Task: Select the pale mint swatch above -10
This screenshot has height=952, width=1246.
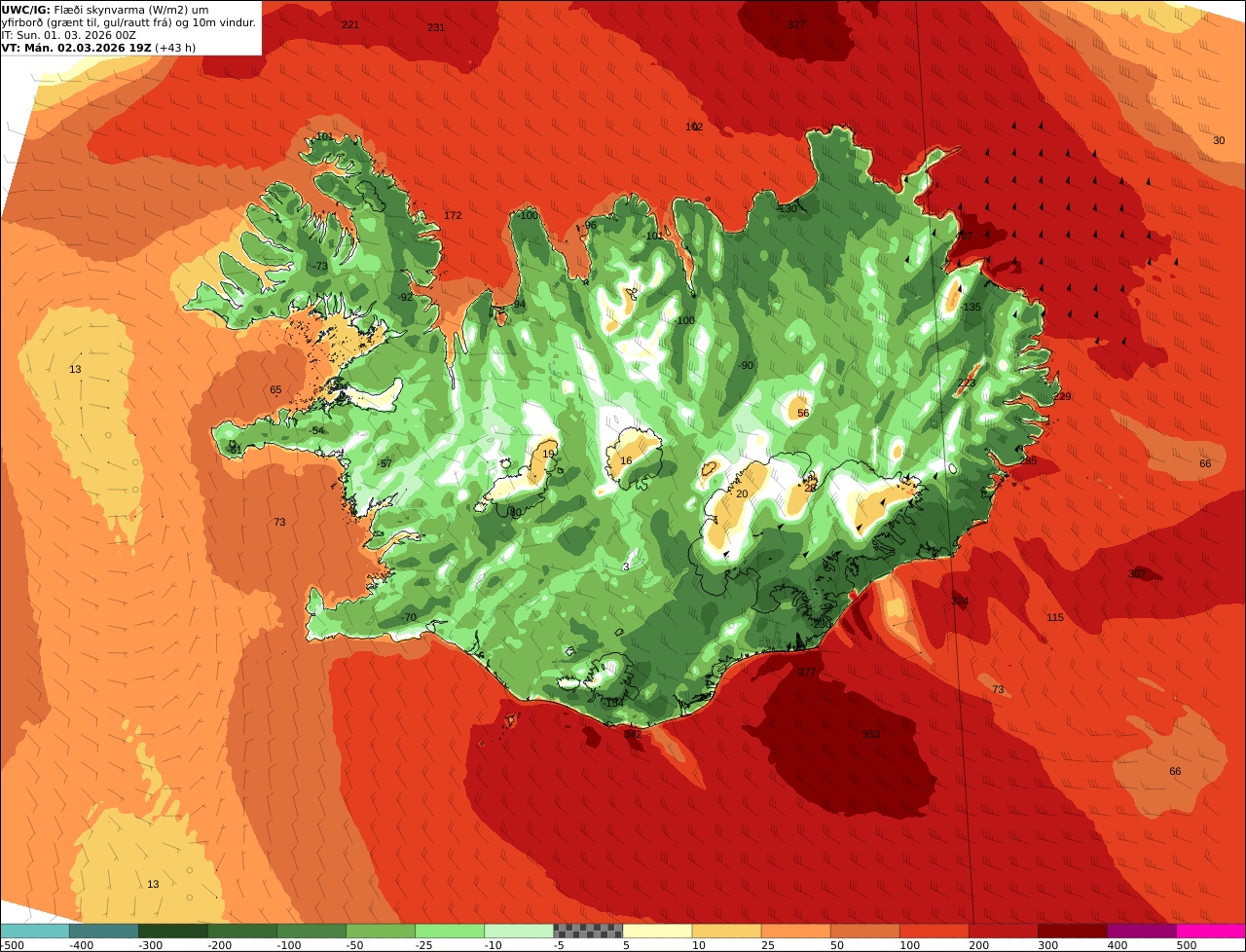Action: (x=519, y=931)
